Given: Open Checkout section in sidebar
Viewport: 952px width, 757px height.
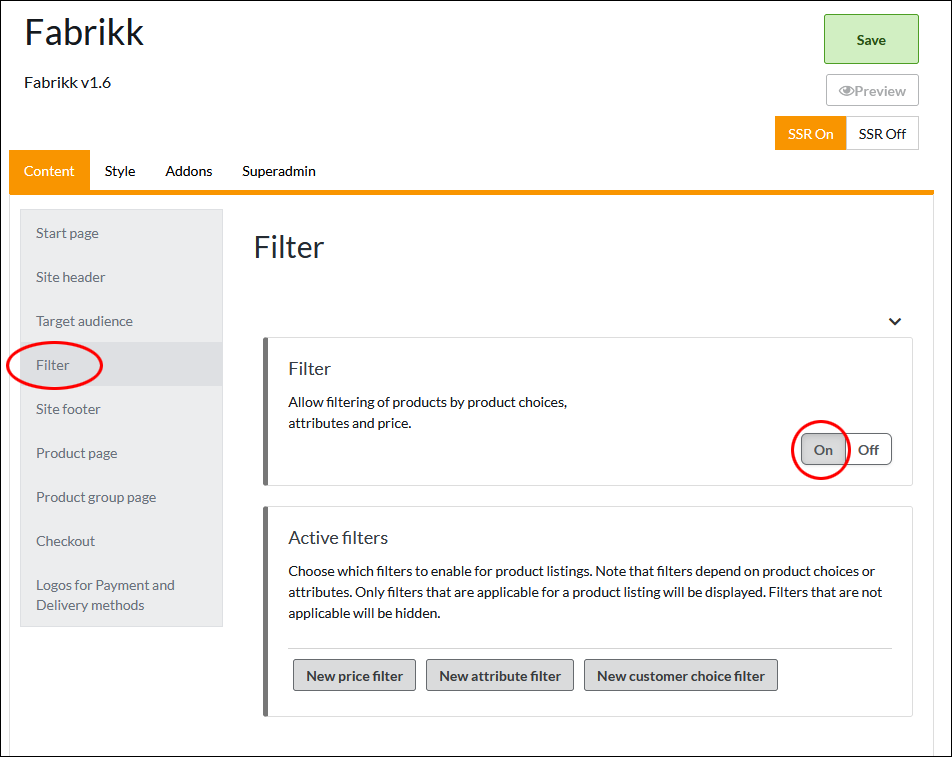Looking at the screenshot, I should pyautogui.click(x=65, y=541).
